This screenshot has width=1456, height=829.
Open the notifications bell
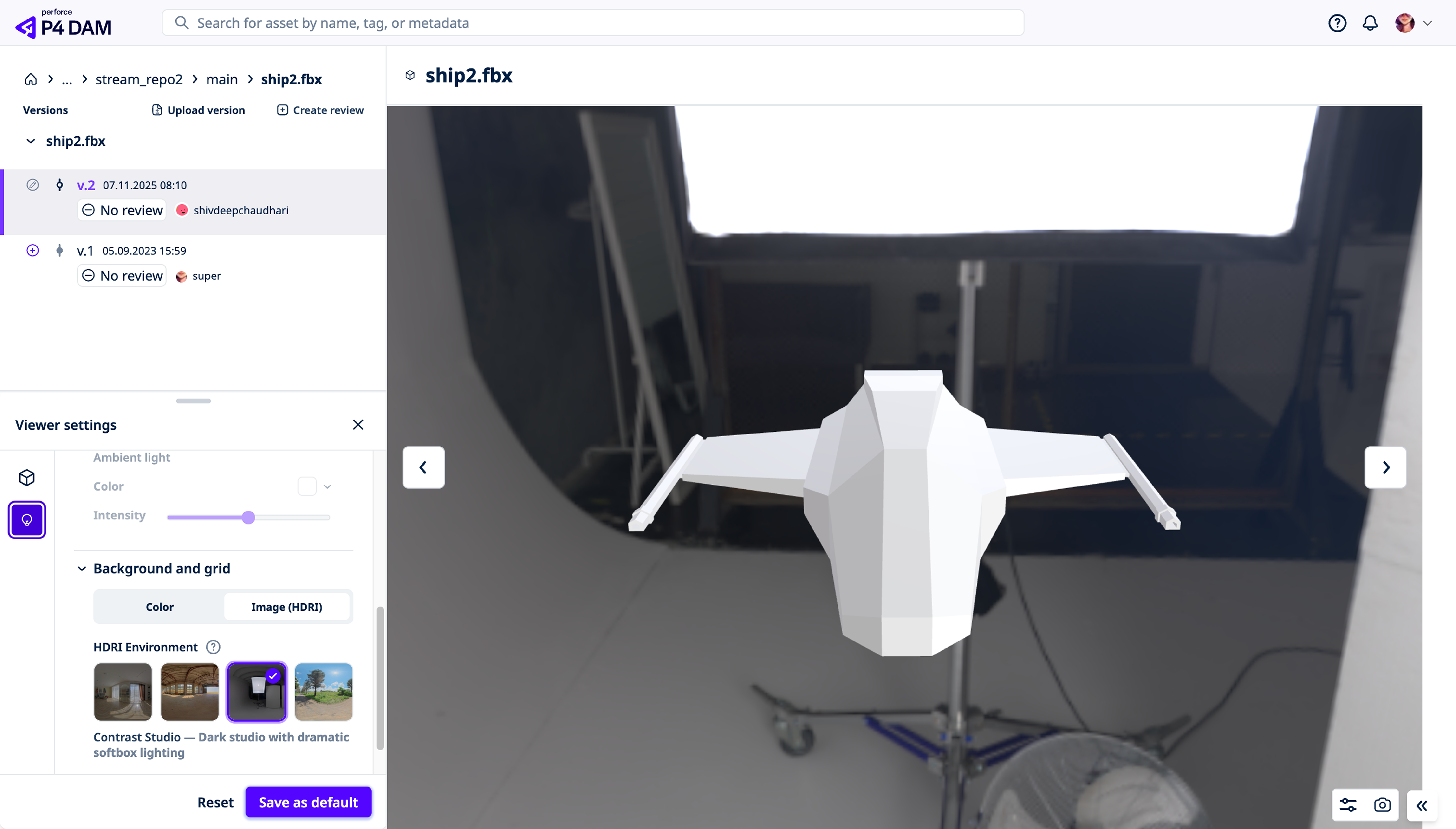point(1370,23)
